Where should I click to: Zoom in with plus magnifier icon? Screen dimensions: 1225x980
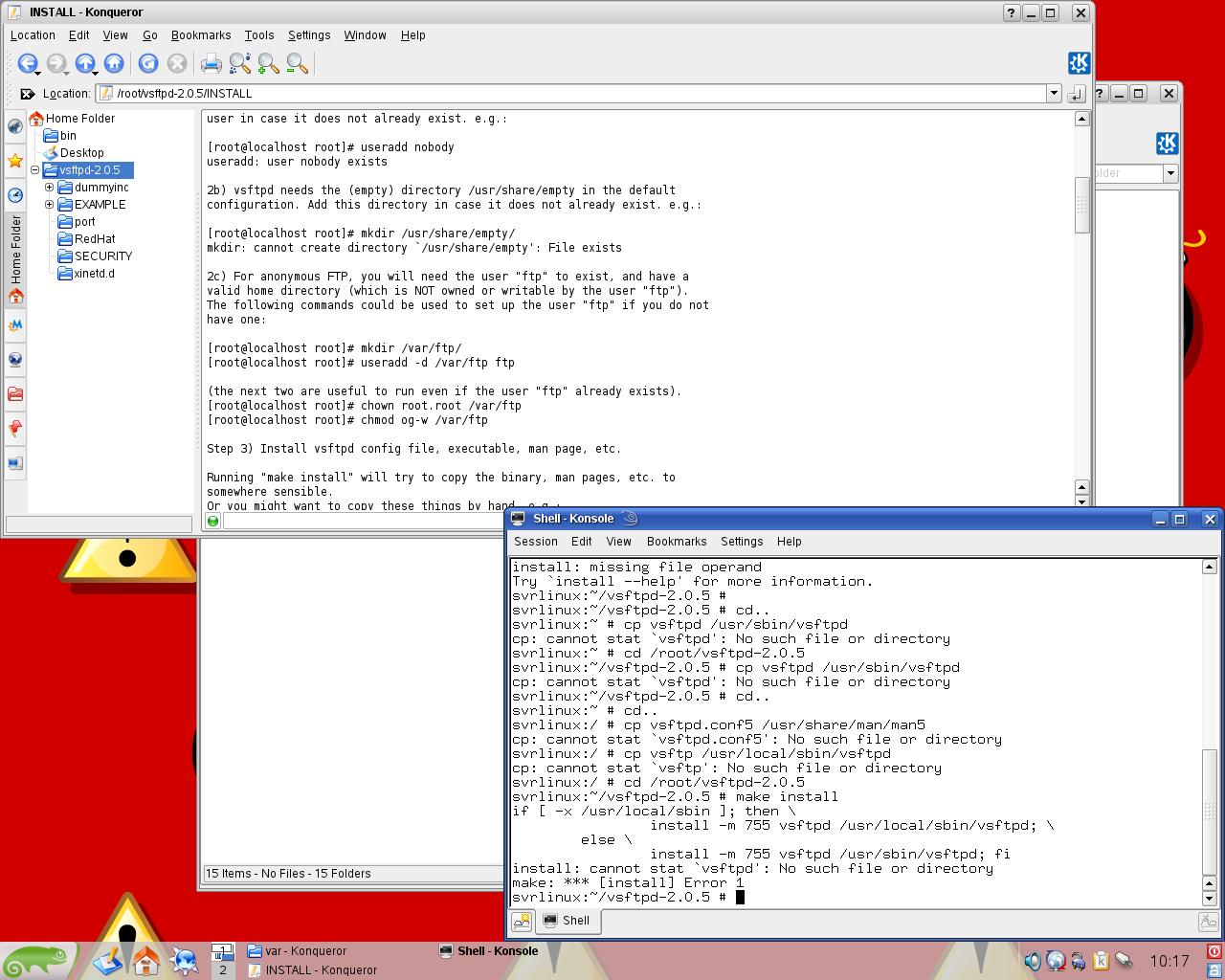[x=269, y=64]
